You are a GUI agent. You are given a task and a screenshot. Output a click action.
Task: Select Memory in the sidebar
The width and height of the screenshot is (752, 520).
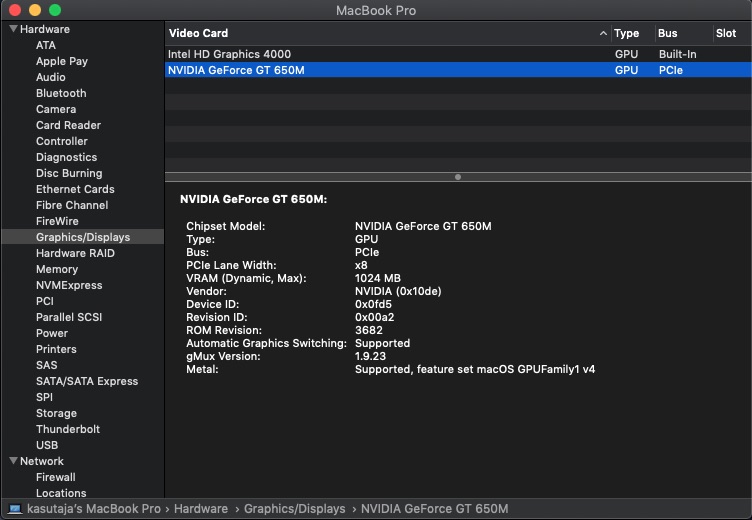57,269
